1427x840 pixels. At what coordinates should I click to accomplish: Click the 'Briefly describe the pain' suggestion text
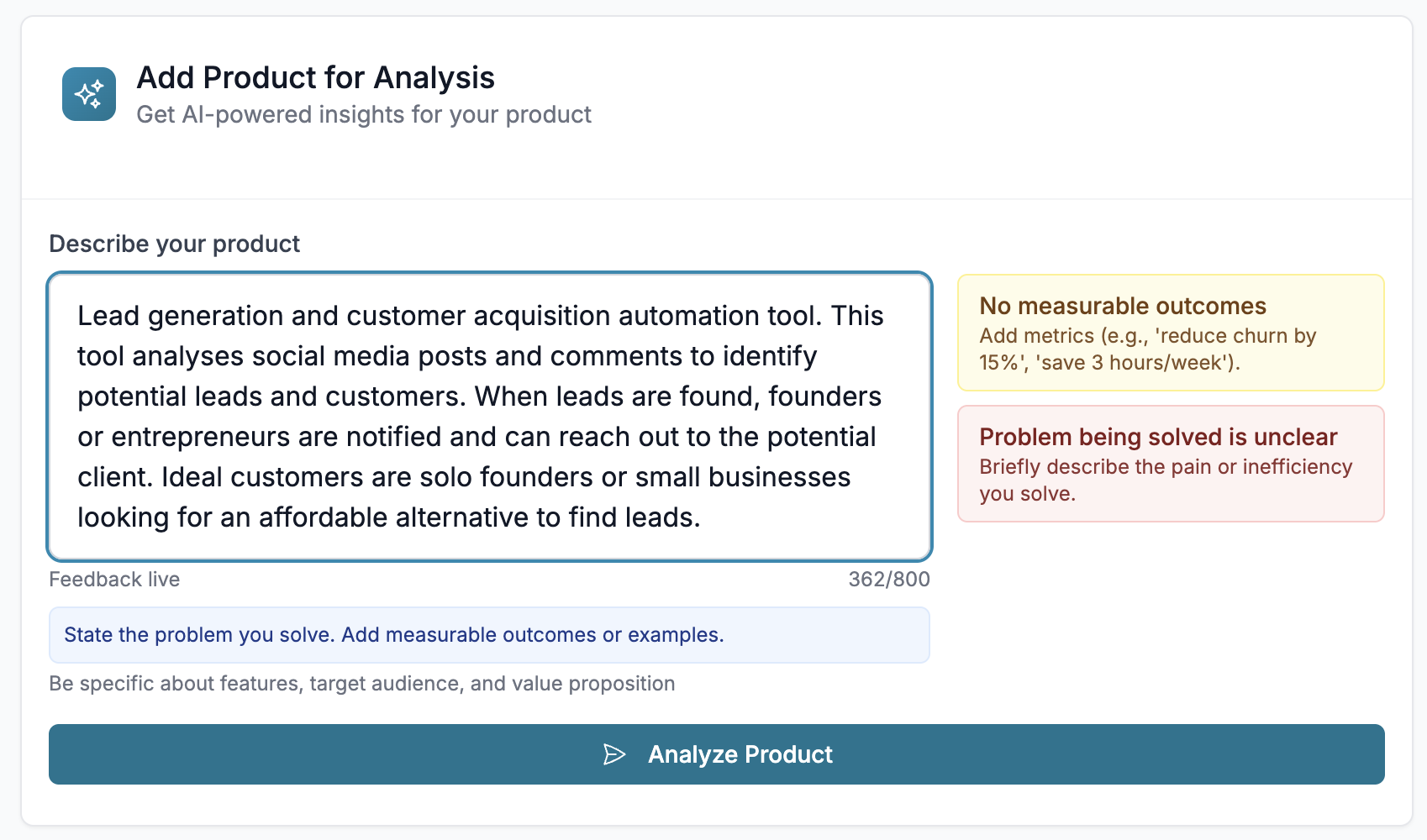[x=1165, y=480]
